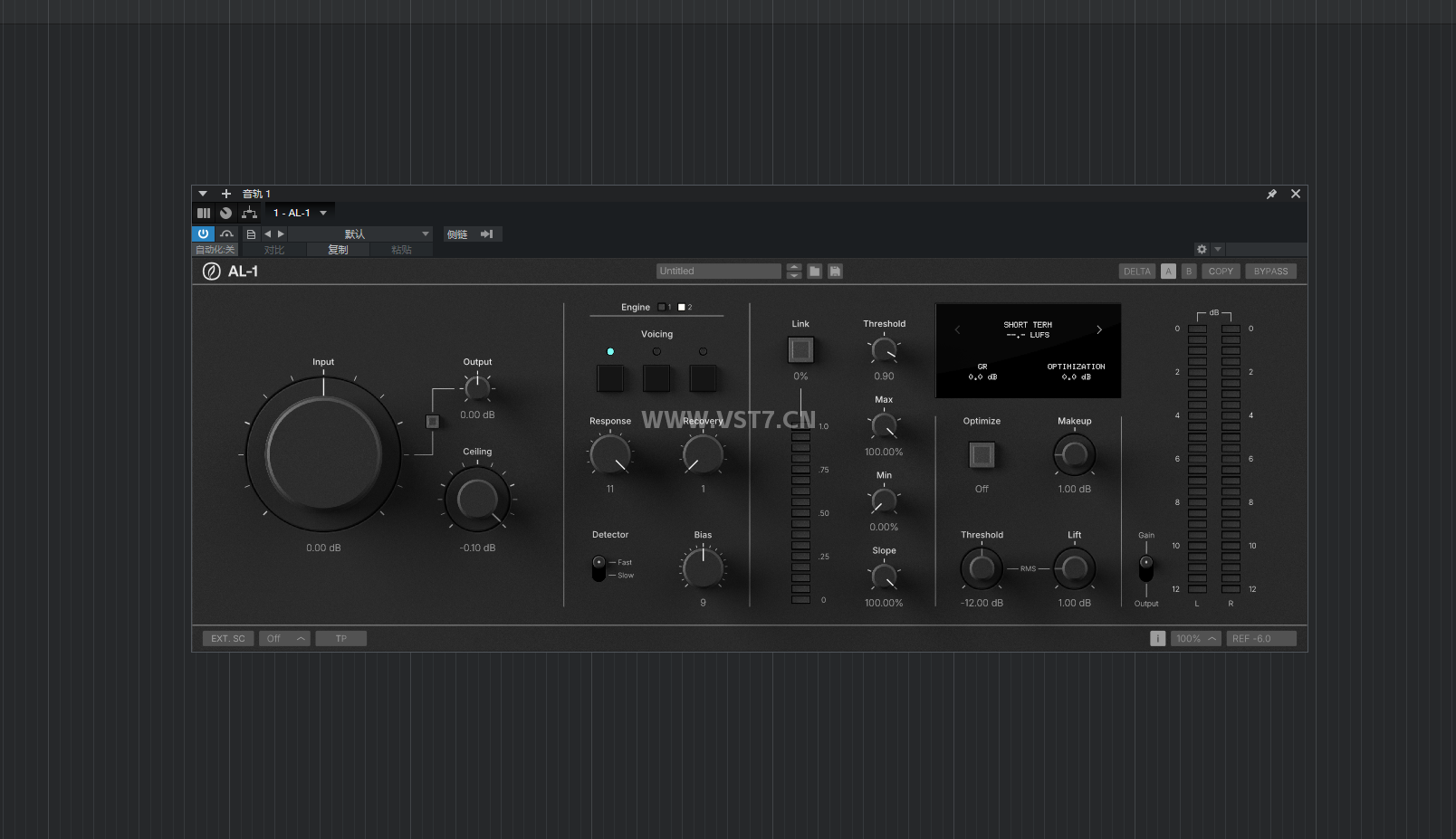This screenshot has width=1456, height=839.
Task: Open the preset document icon
Action: [x=251, y=234]
